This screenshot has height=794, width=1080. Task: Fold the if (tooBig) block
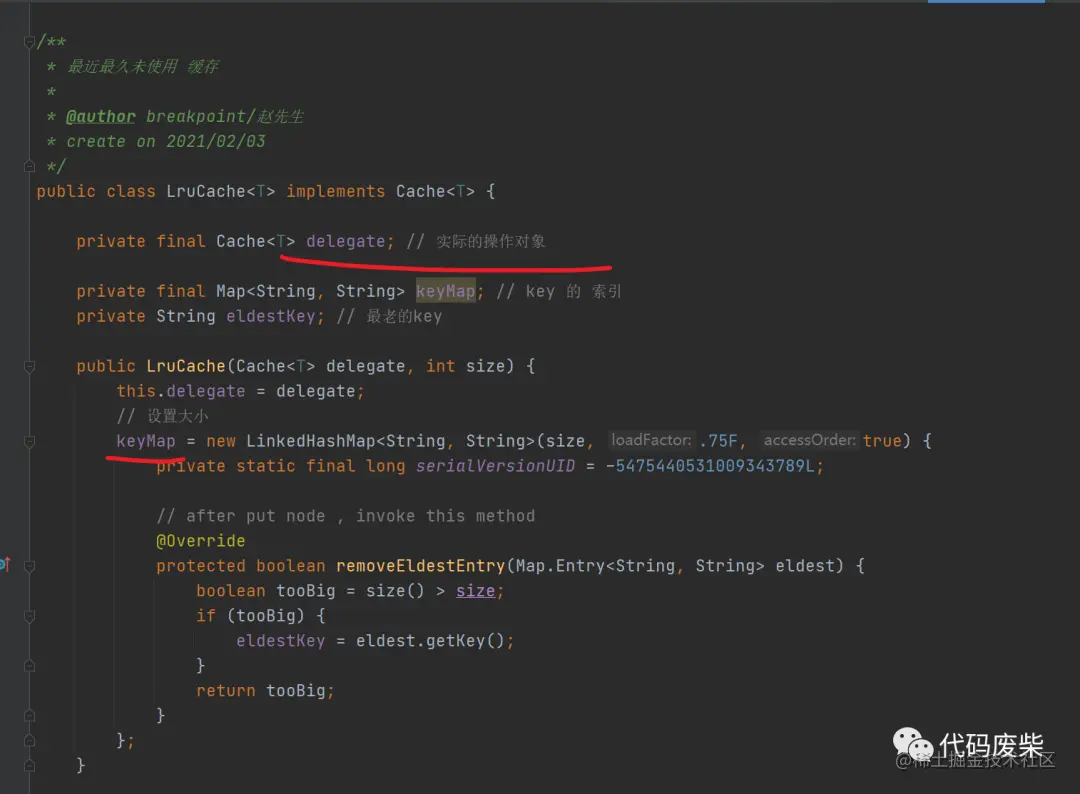click(x=29, y=616)
